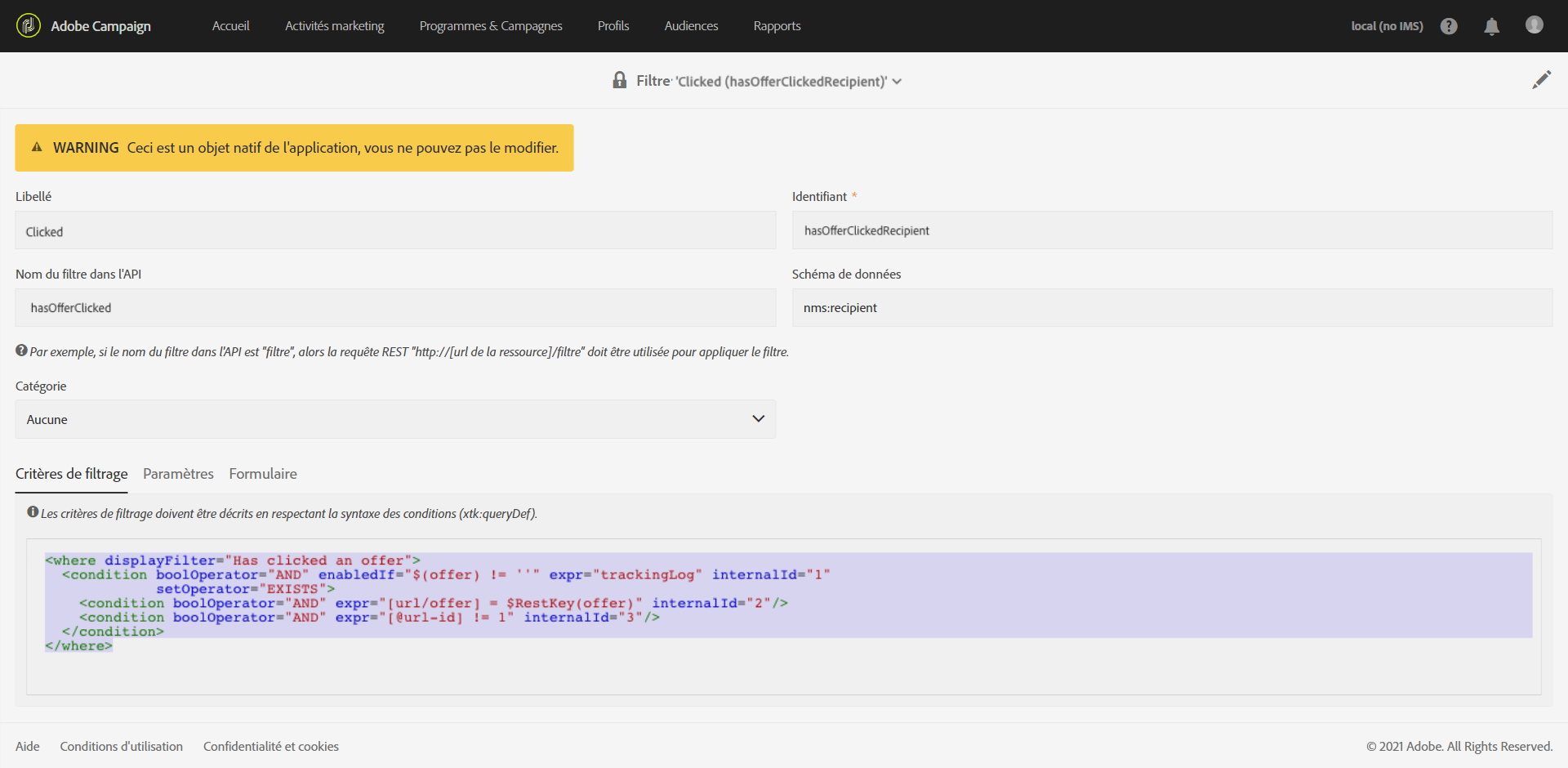Click the info icon above filtering criteria code
Screen dimensions: 1568x768
tap(33, 512)
